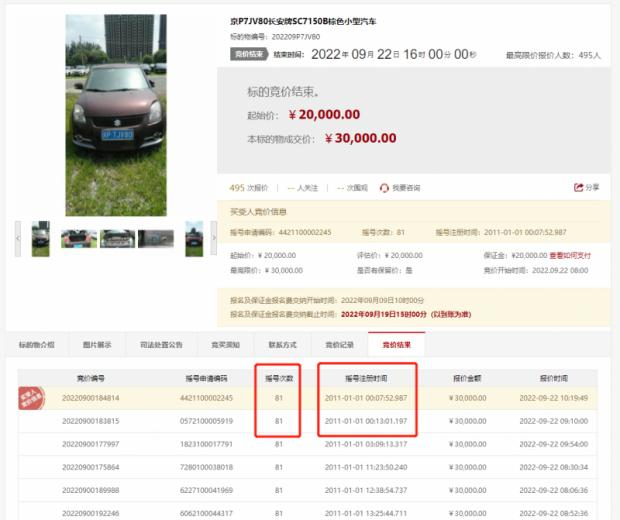Select the third thumbnail in the carousel
This screenshot has width=620, height=520.
pos(117,239)
